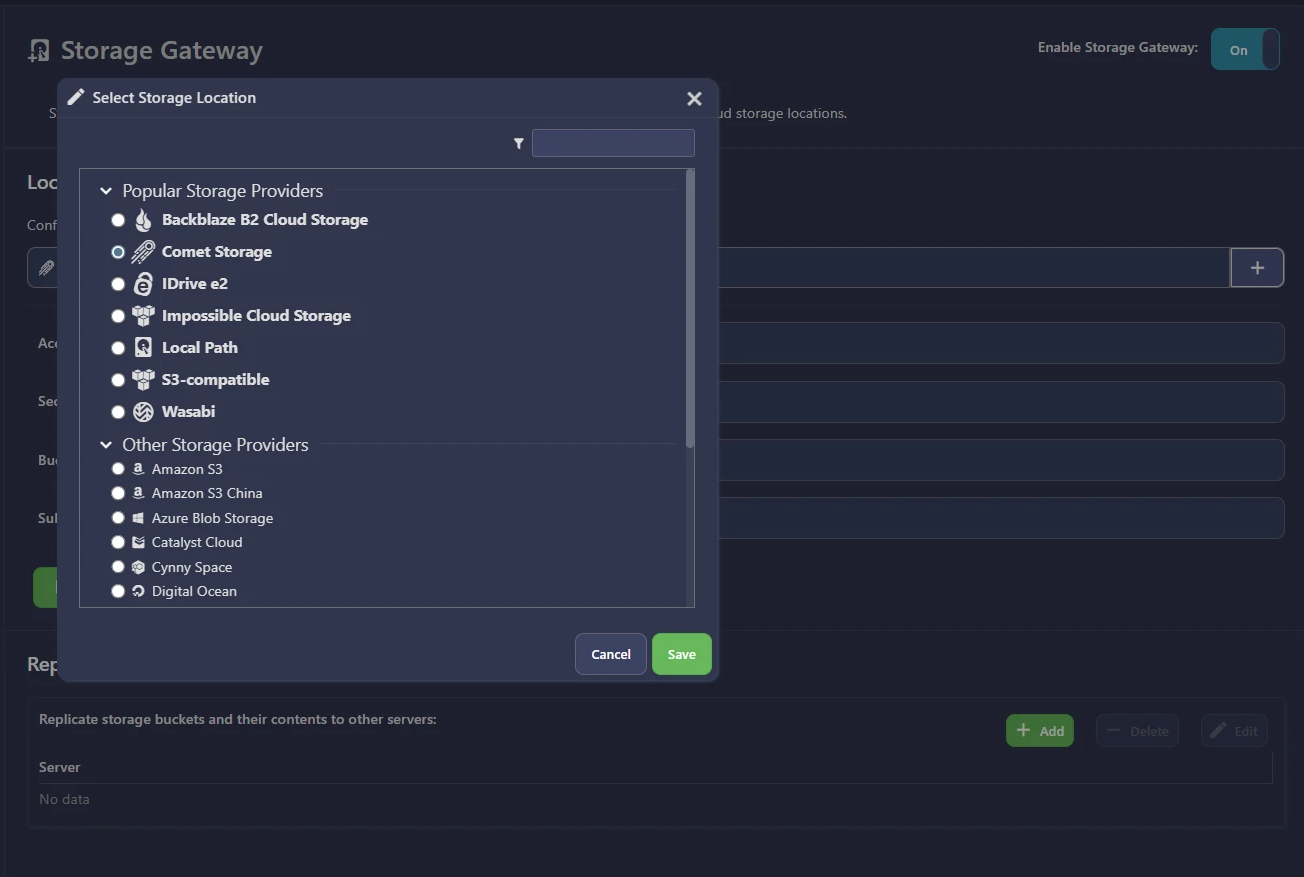The image size is (1304, 877).
Task: Click the disabled Delete button
Action: (x=1138, y=731)
